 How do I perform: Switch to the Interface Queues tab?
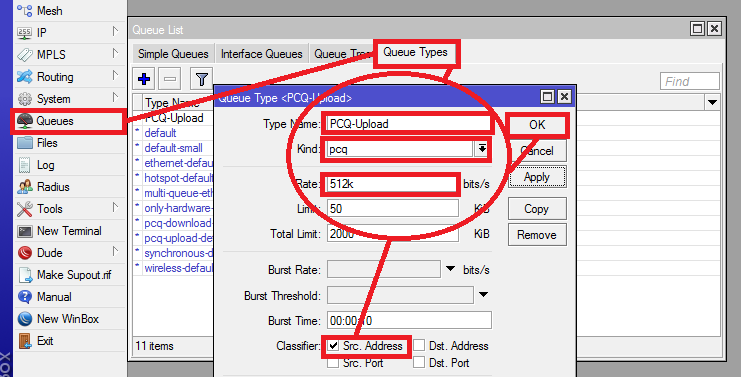tap(261, 54)
